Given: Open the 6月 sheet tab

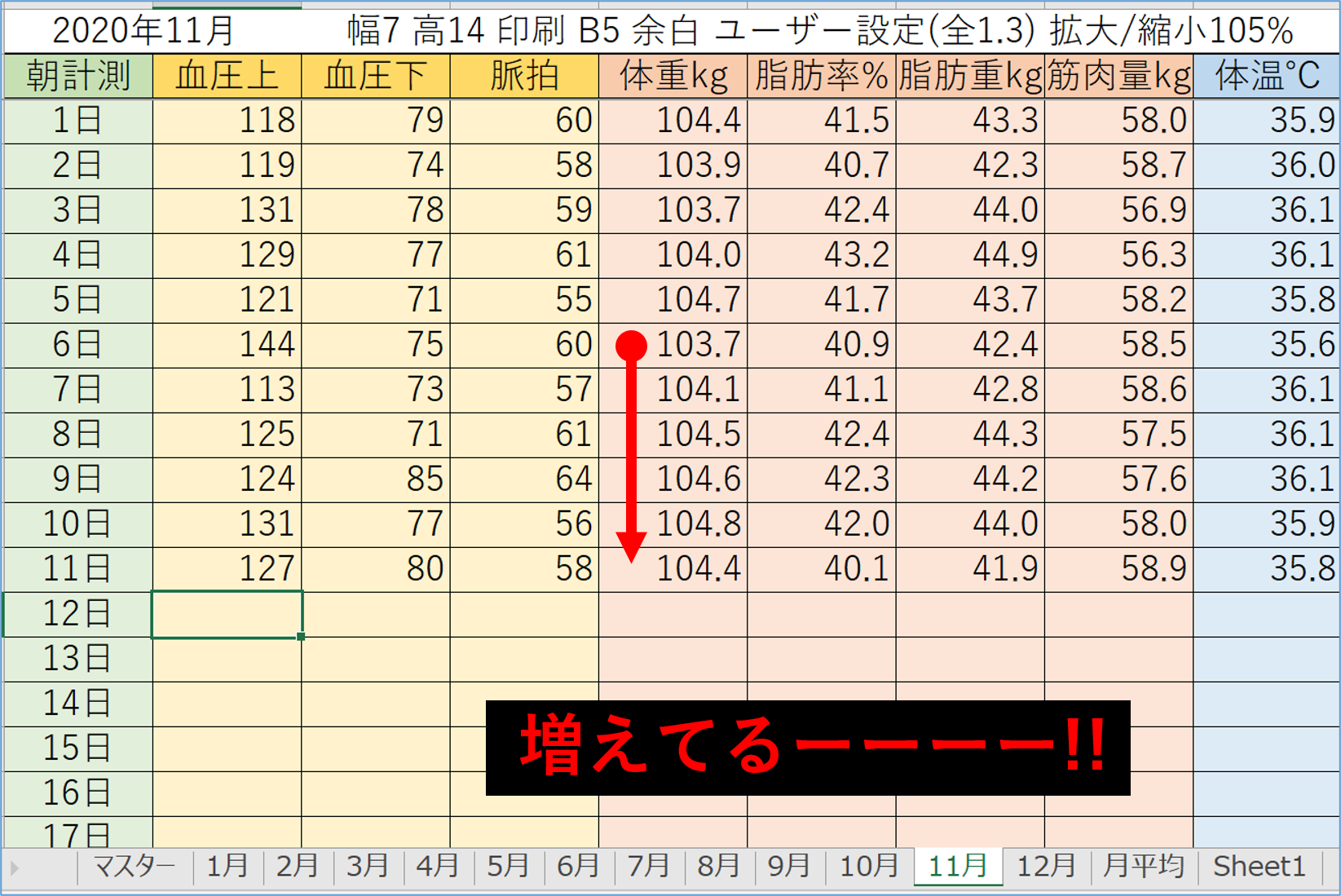Looking at the screenshot, I should [578, 867].
